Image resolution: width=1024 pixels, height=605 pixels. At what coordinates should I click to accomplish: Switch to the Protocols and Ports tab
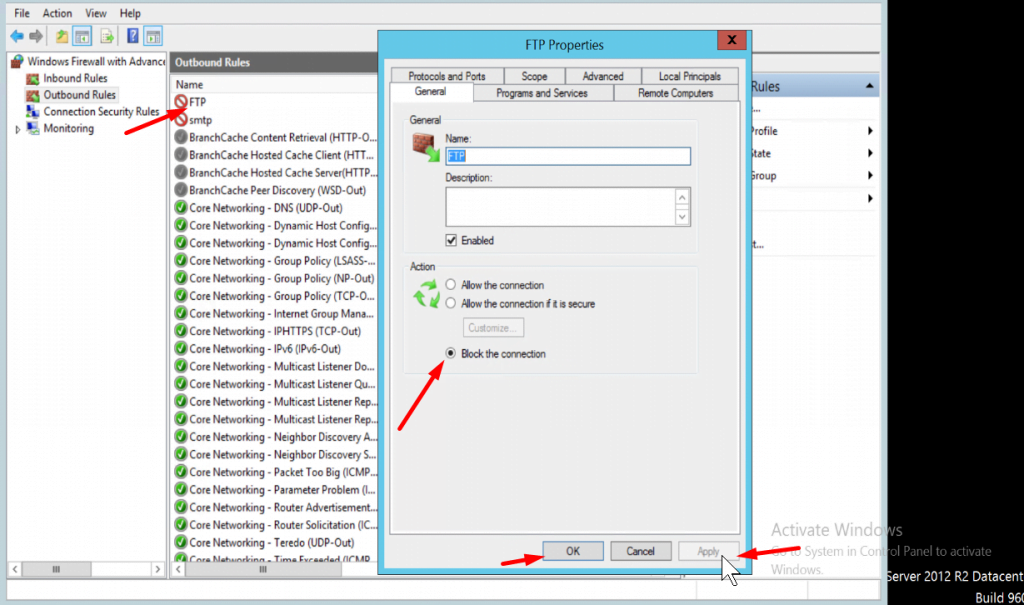click(x=446, y=76)
